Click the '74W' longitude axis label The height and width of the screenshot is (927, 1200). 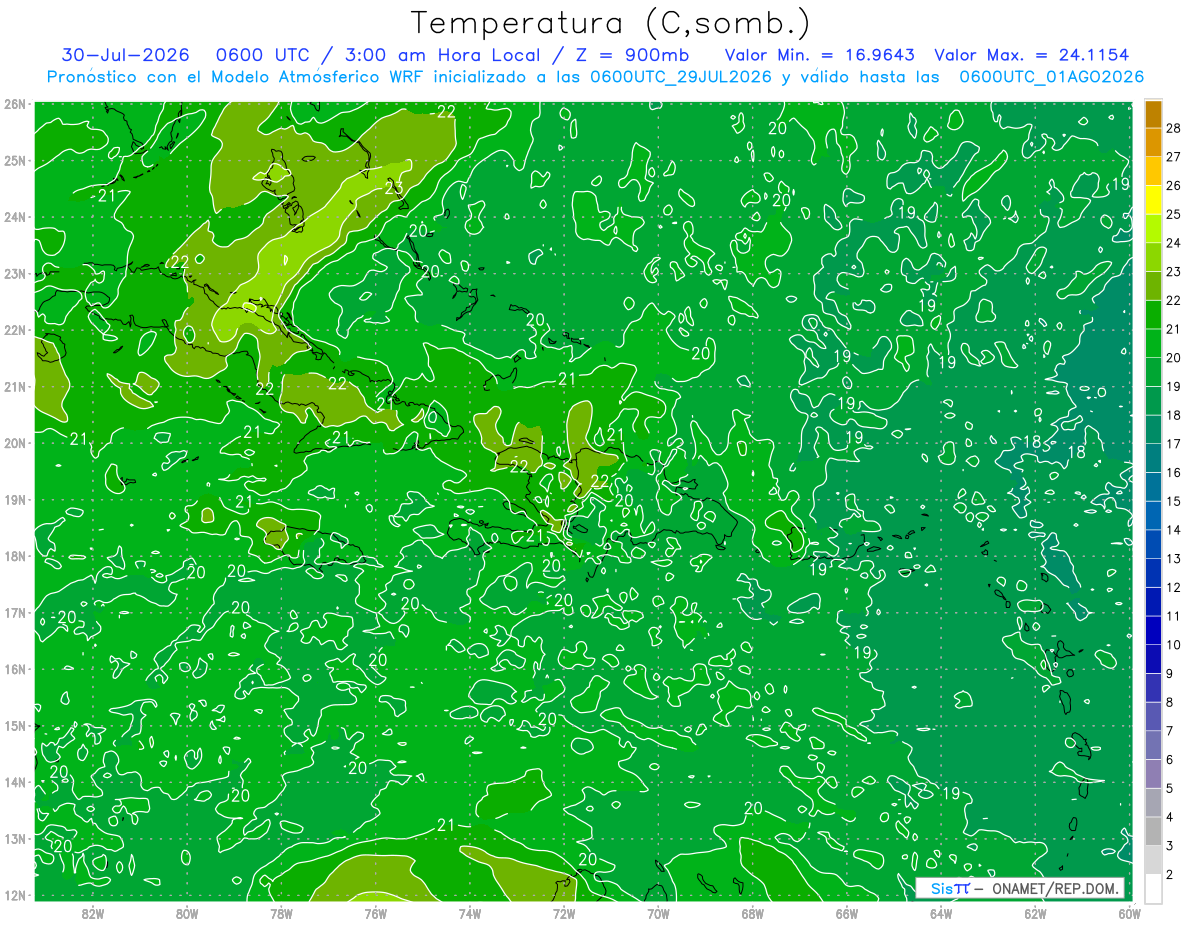(470, 913)
